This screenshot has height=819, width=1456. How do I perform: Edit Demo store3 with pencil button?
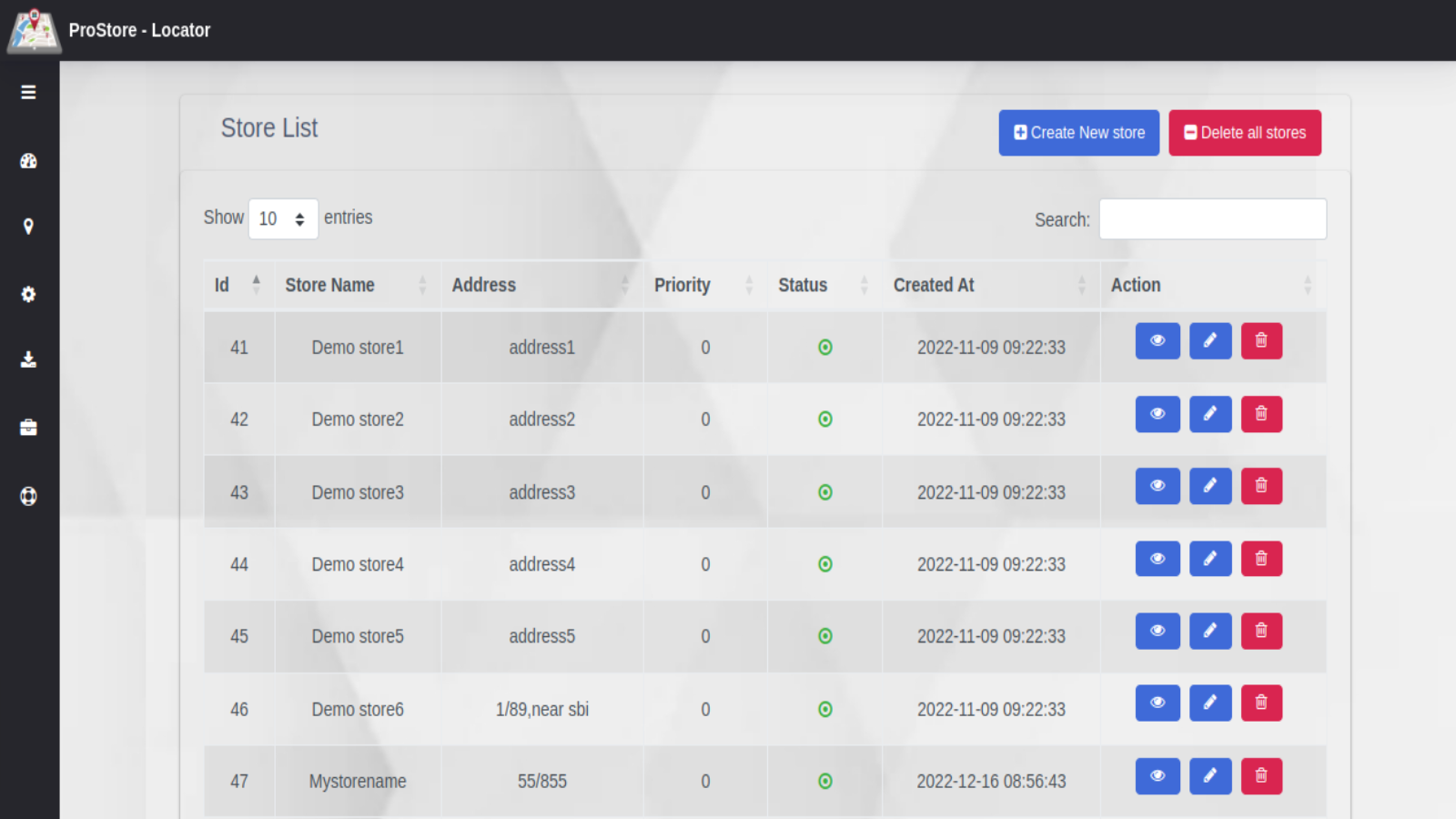(x=1210, y=486)
